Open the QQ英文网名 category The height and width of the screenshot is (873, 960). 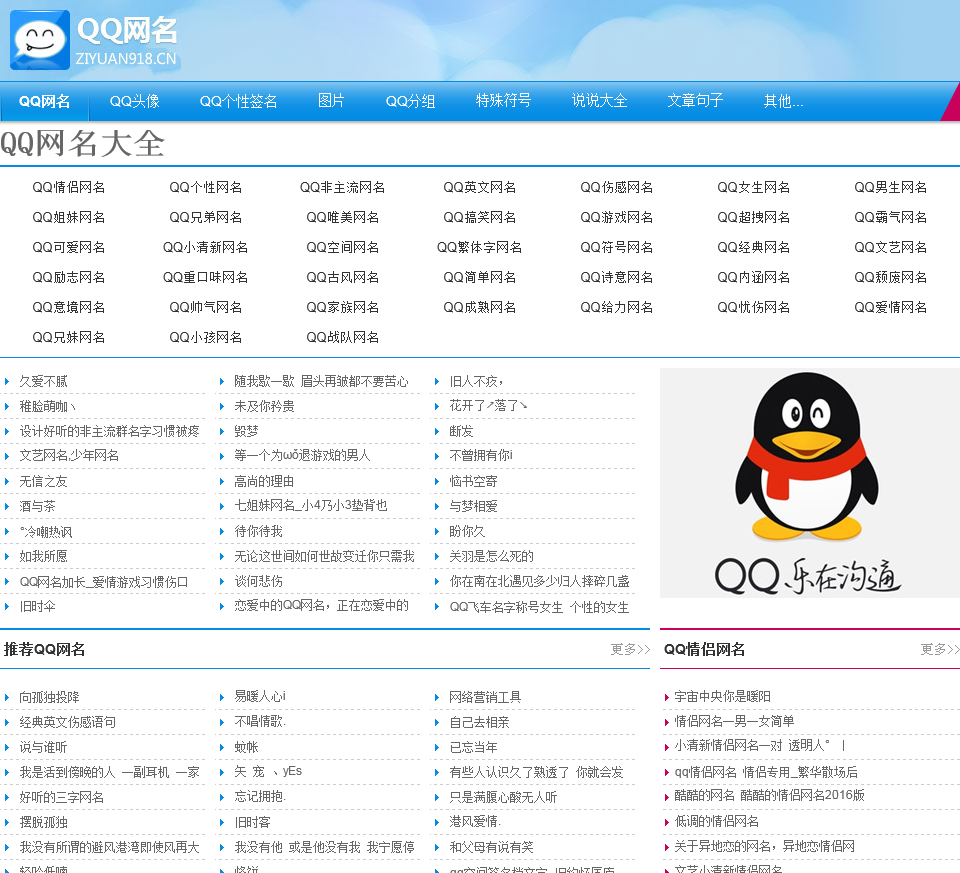479,187
